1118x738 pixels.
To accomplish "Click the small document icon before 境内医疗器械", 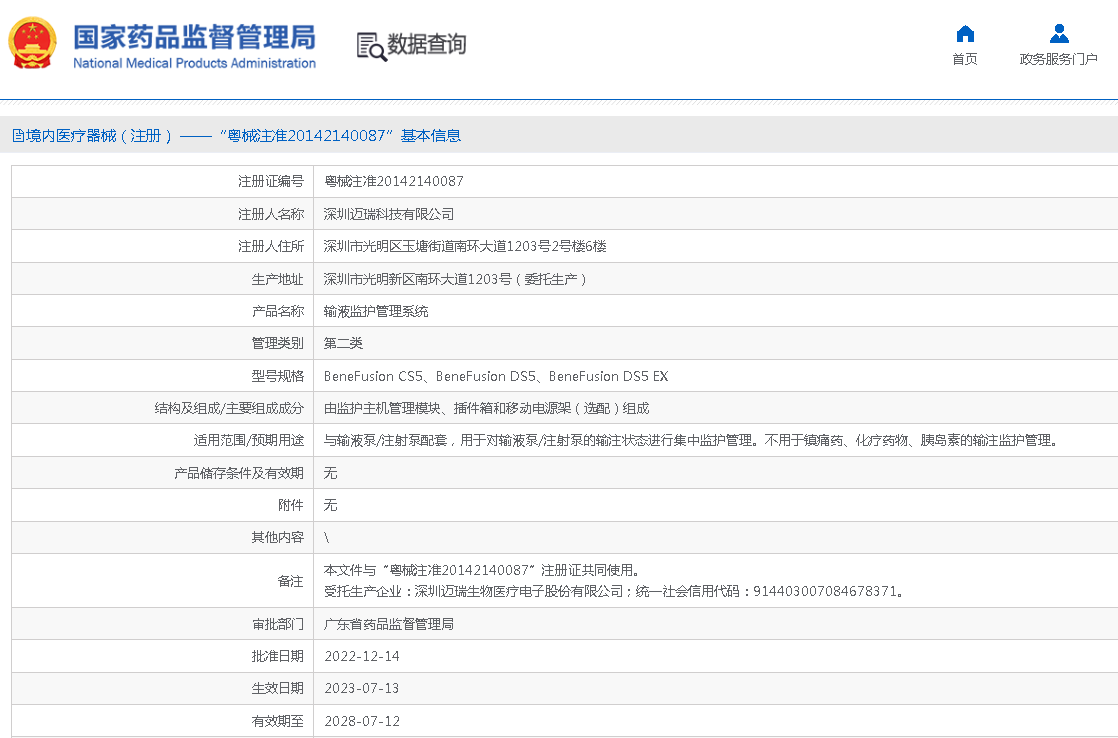I will coord(18,136).
